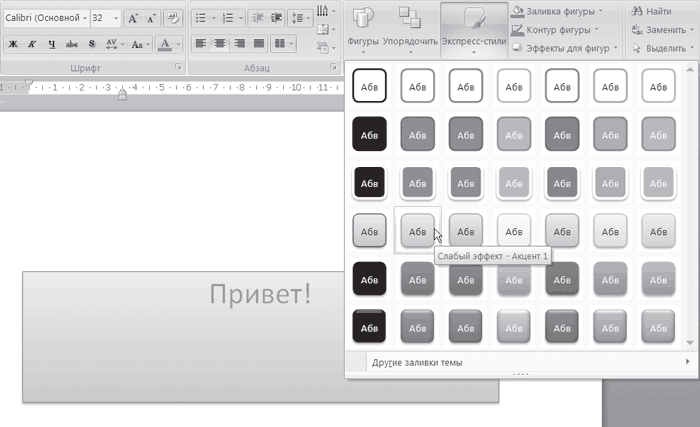This screenshot has height=427, width=700.
Task: Click the strikethrough text icon
Action: 72,44
